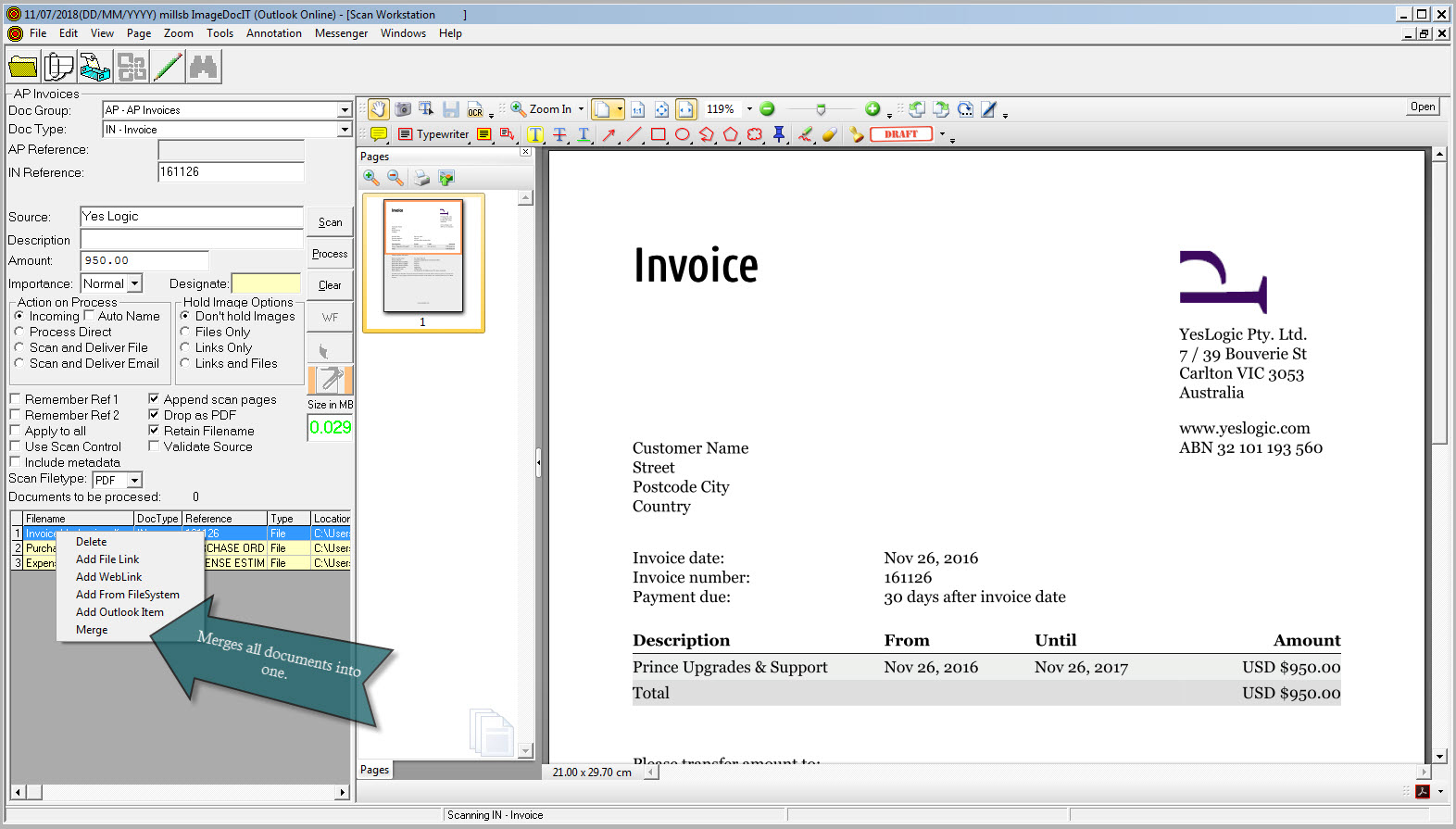Select the strikethrough text tool

pyautogui.click(x=559, y=134)
